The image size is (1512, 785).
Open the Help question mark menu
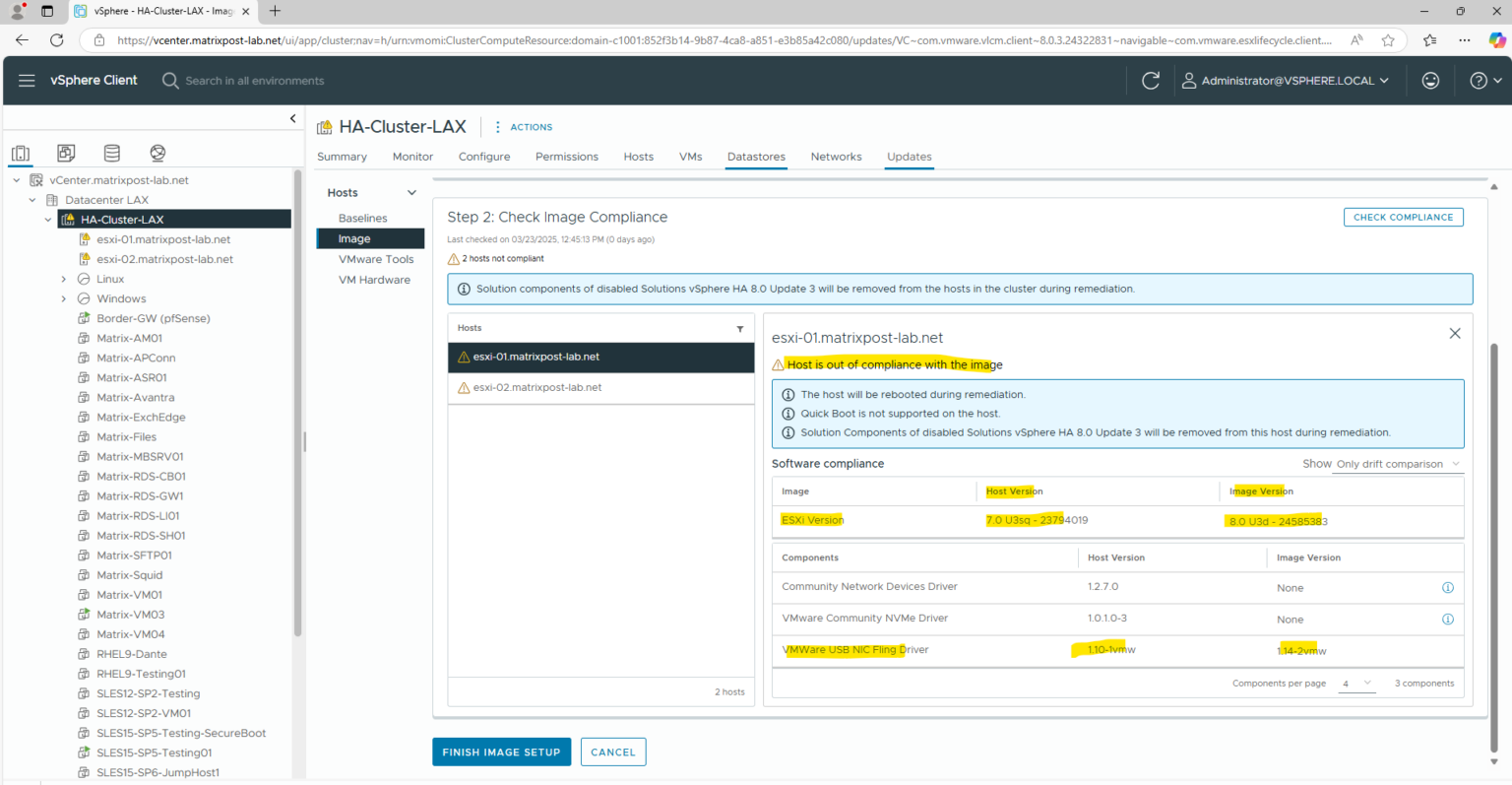[1479, 80]
